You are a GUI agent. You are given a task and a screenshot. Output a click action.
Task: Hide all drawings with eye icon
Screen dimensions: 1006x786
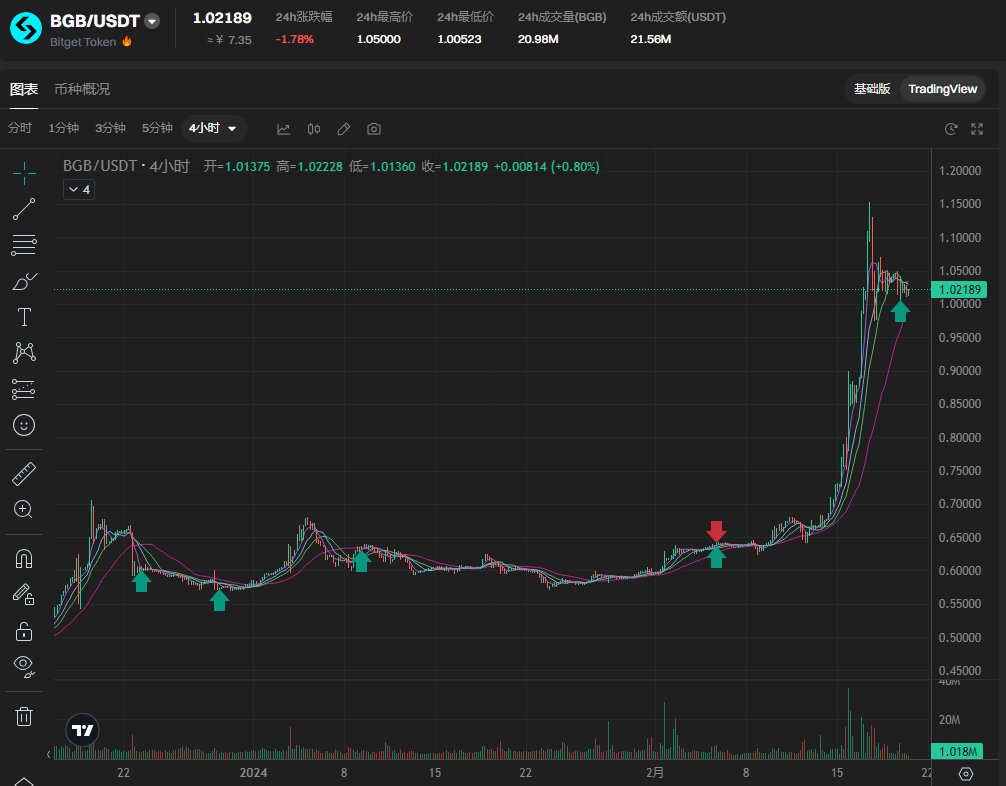pyautogui.click(x=24, y=667)
